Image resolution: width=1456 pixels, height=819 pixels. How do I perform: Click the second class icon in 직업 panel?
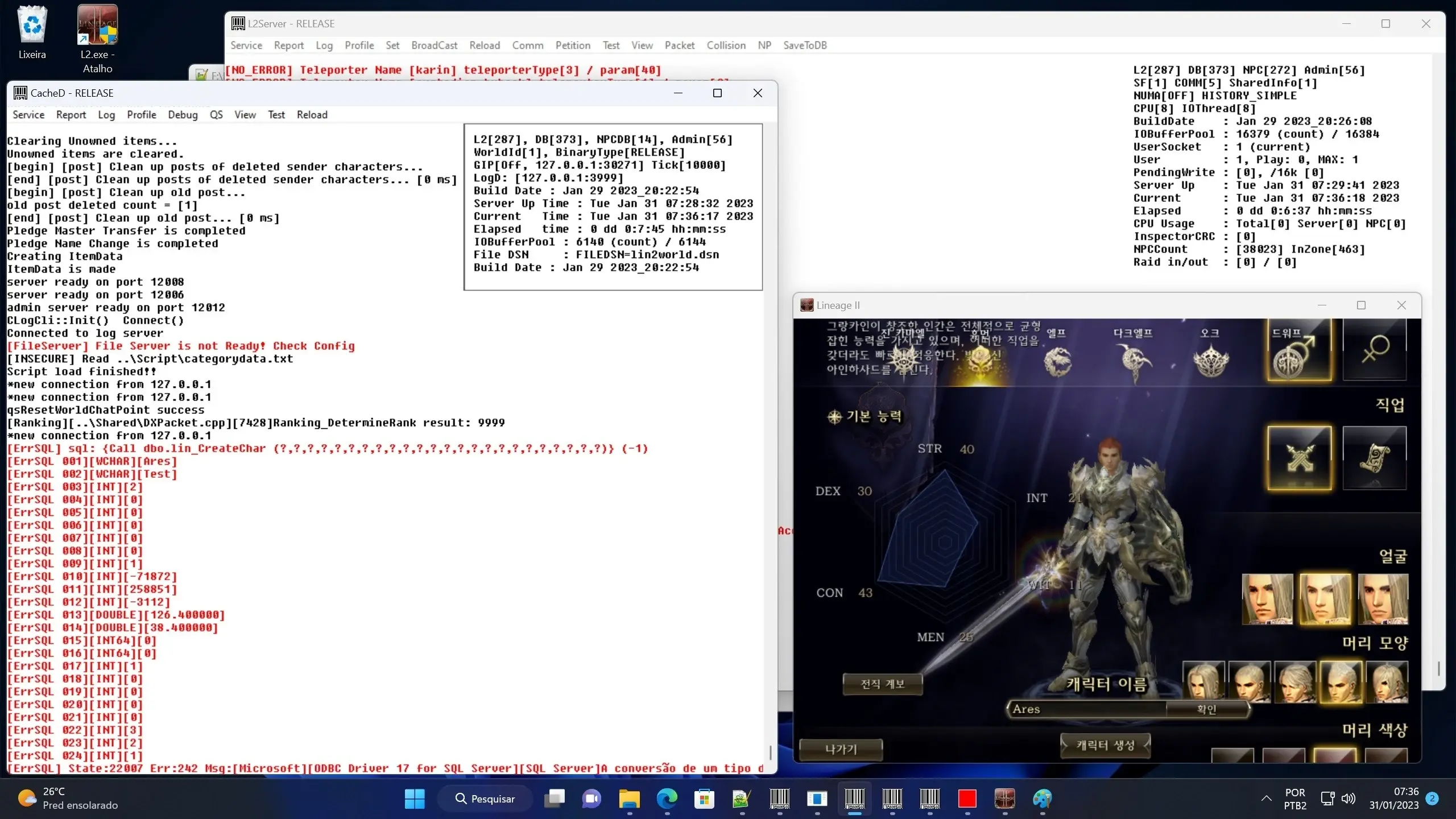click(1376, 459)
